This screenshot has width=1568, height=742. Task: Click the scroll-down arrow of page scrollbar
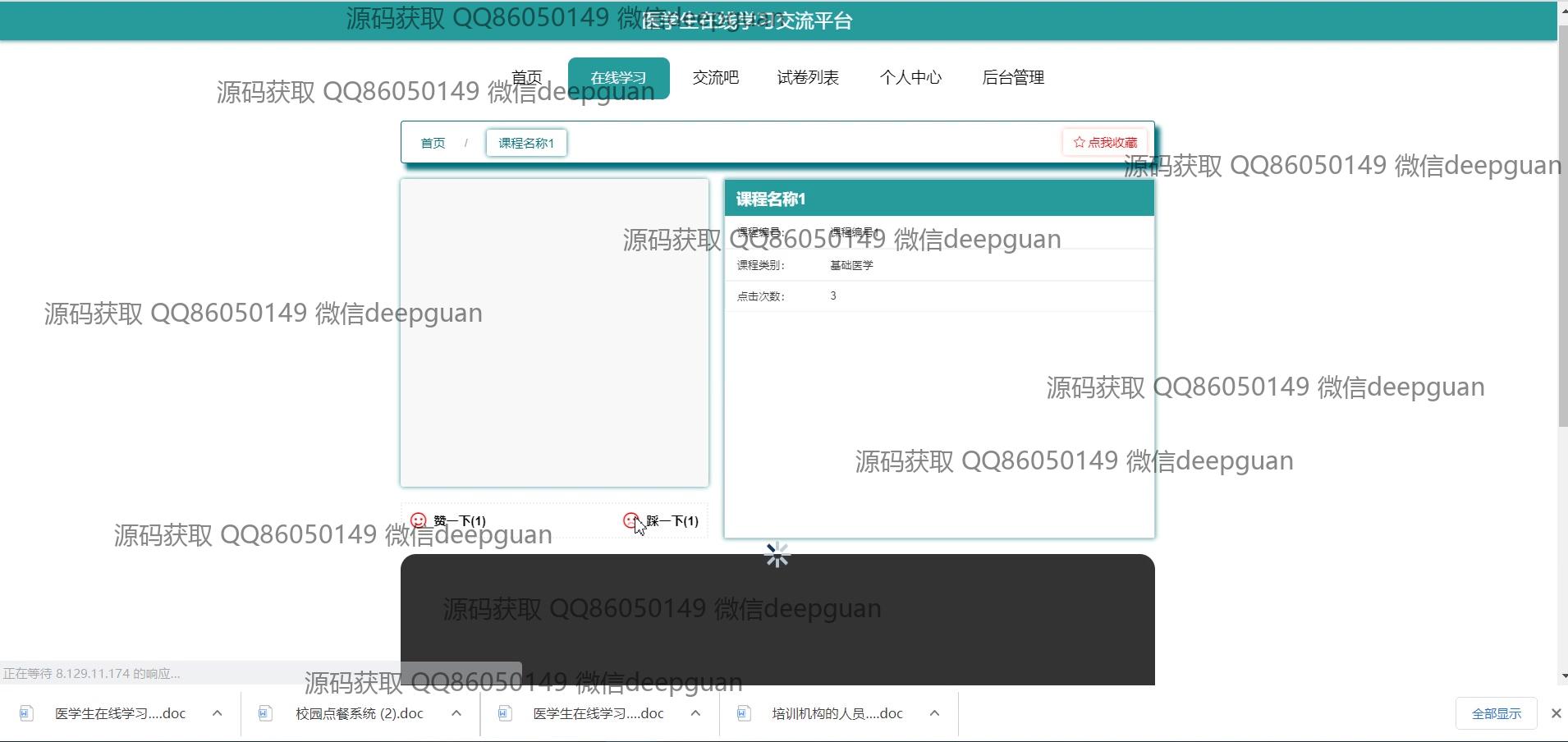point(1562,676)
